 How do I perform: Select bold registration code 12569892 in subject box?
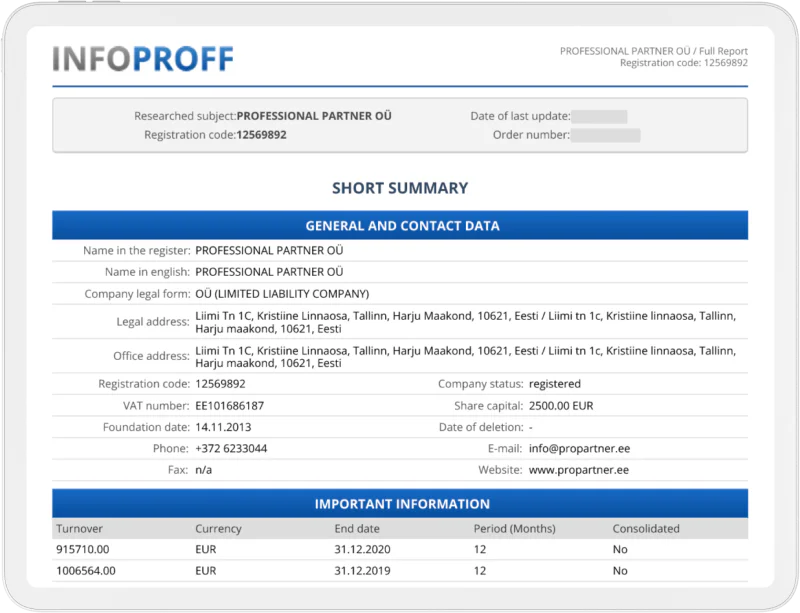point(261,135)
